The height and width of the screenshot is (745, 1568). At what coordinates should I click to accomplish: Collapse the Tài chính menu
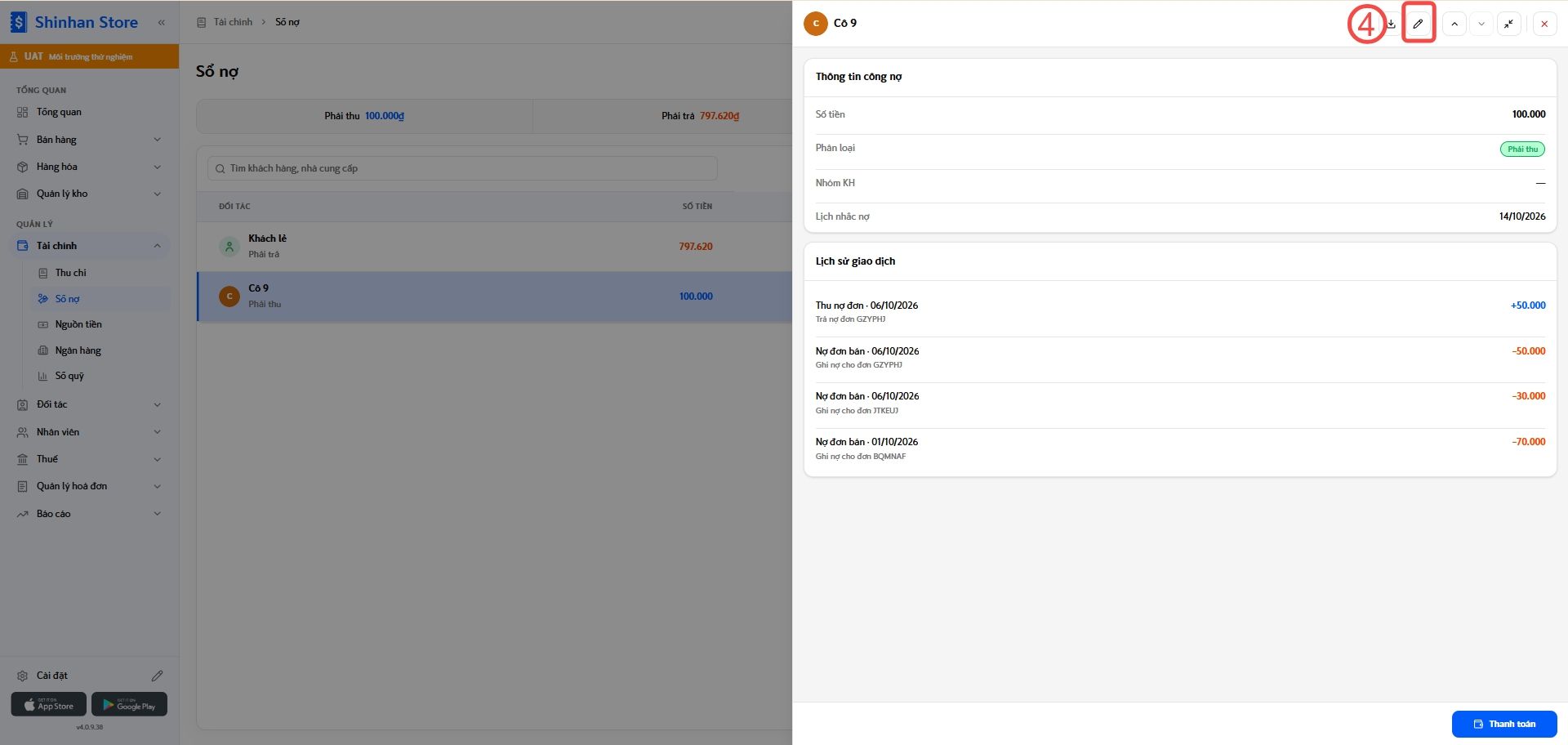click(89, 246)
